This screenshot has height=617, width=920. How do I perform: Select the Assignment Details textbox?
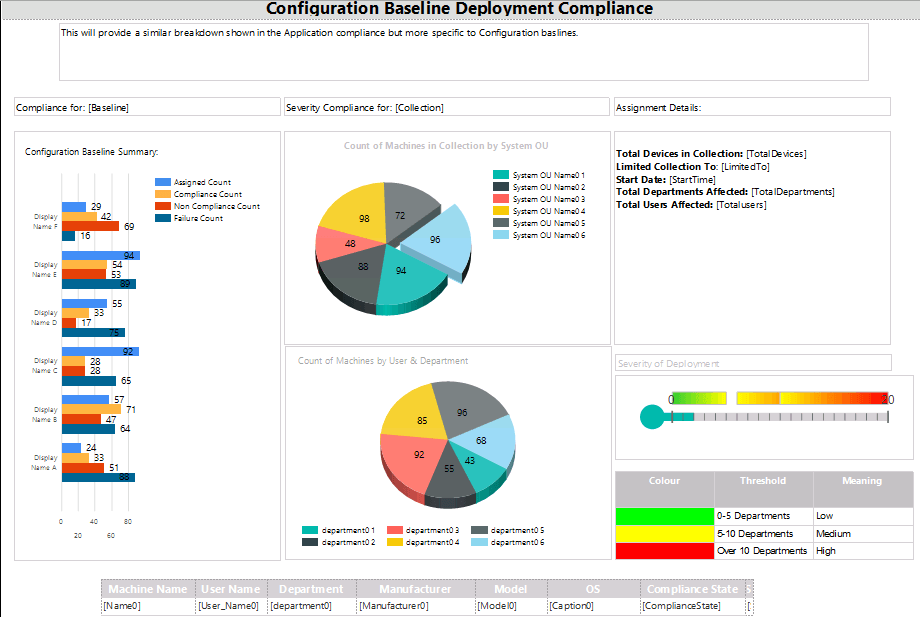(x=752, y=107)
